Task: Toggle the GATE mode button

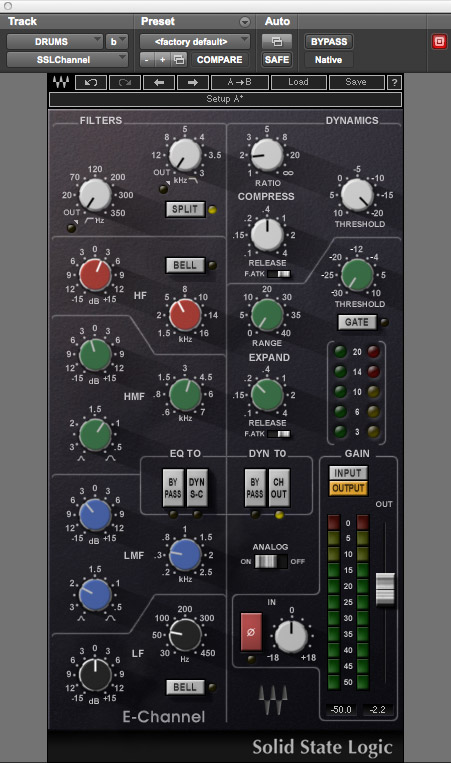Action: 357,322
